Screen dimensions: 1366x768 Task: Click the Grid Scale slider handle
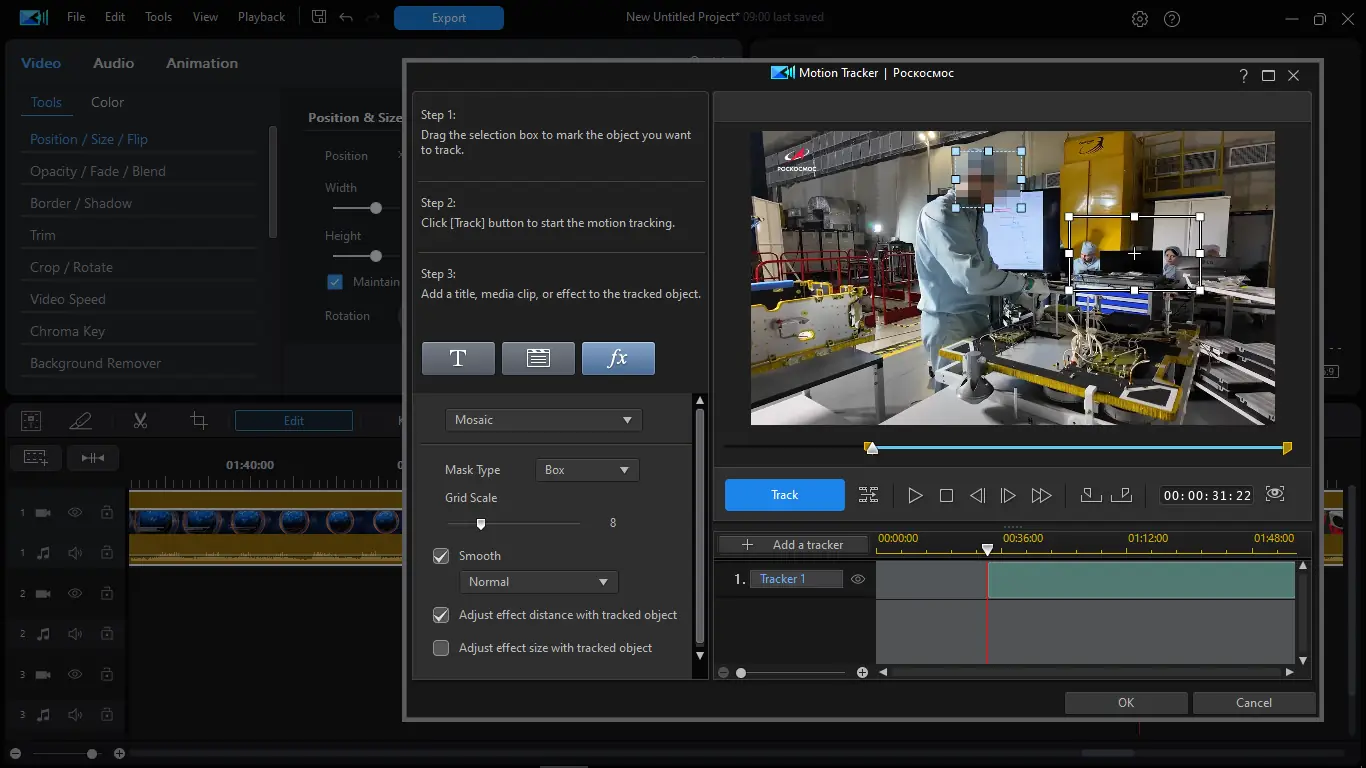pyautogui.click(x=481, y=523)
